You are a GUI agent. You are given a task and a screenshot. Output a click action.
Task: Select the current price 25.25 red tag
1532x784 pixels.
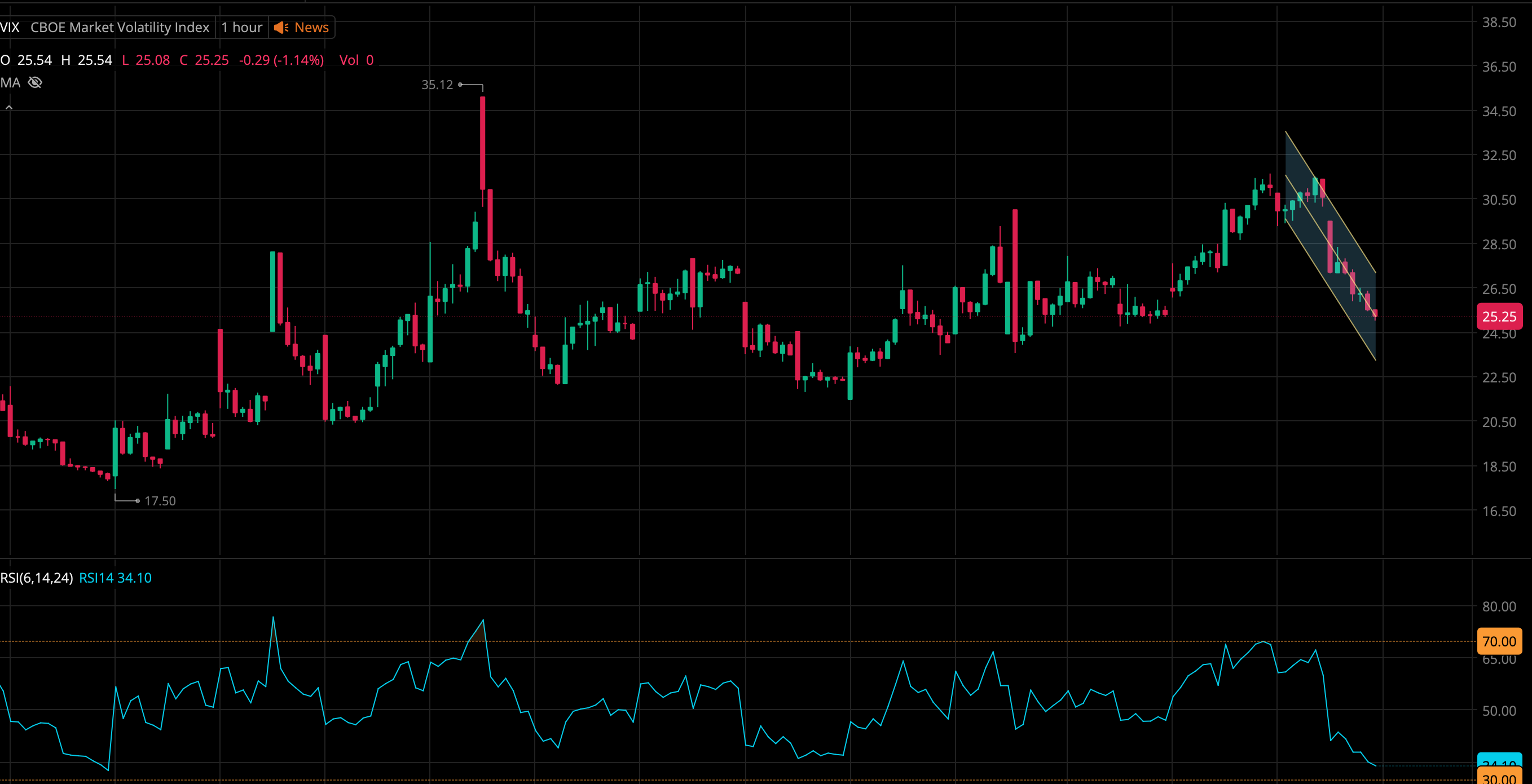(x=1499, y=316)
